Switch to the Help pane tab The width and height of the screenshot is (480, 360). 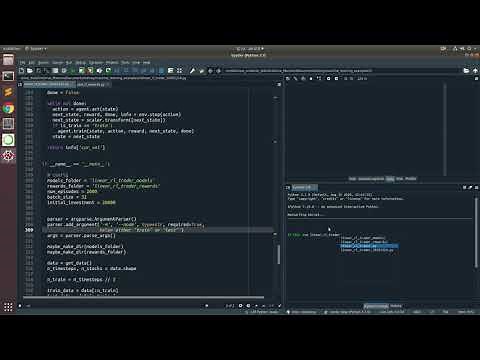coord(352,179)
